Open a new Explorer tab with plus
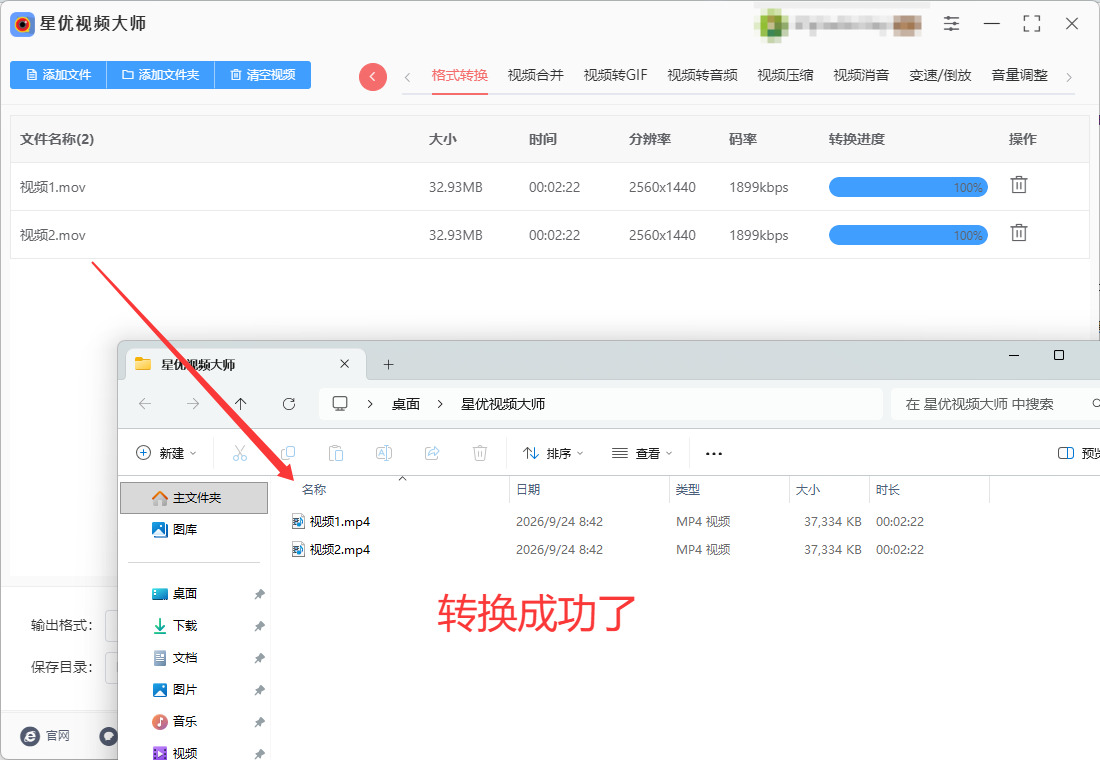1100x760 pixels. coord(389,364)
